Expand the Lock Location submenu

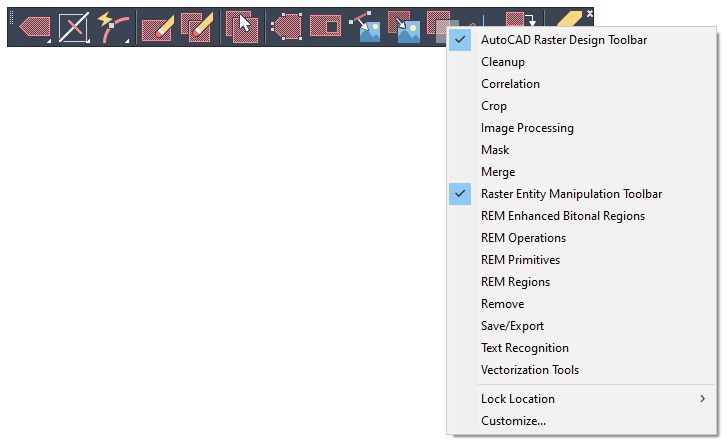[581, 399]
